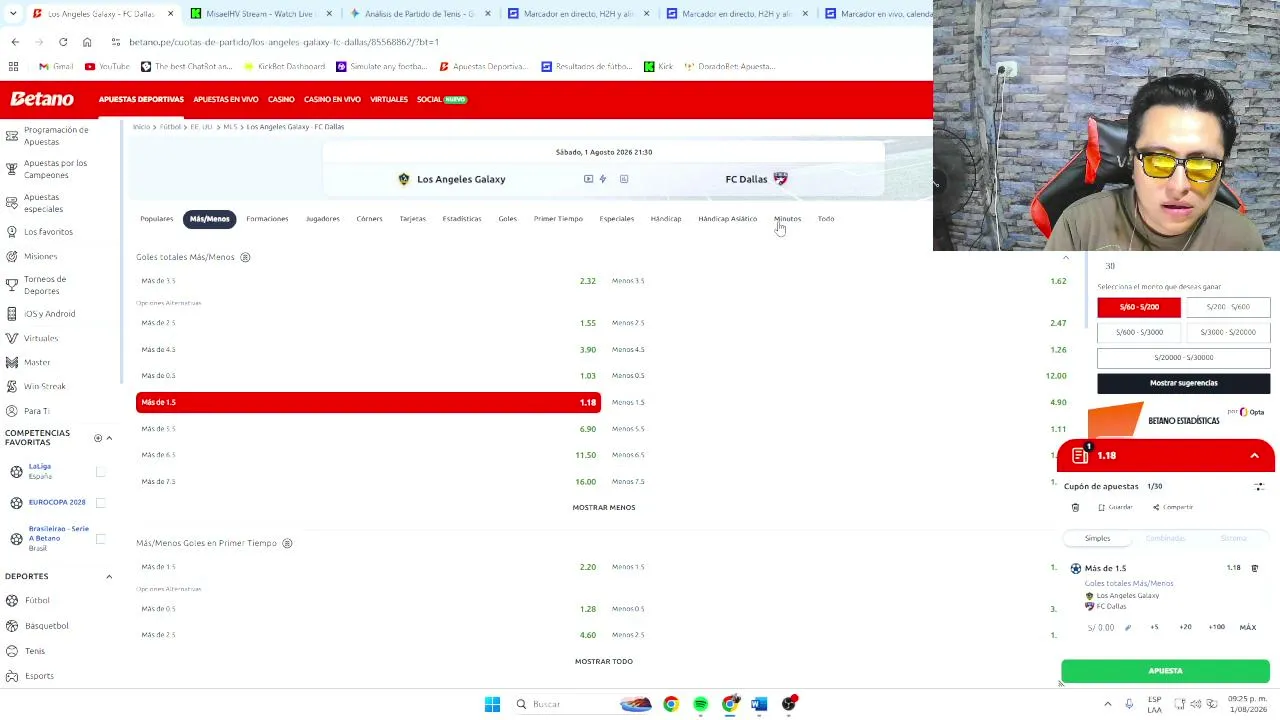Collapse the Competencias Favoritas section
The height and width of the screenshot is (720, 1280).
[109, 438]
